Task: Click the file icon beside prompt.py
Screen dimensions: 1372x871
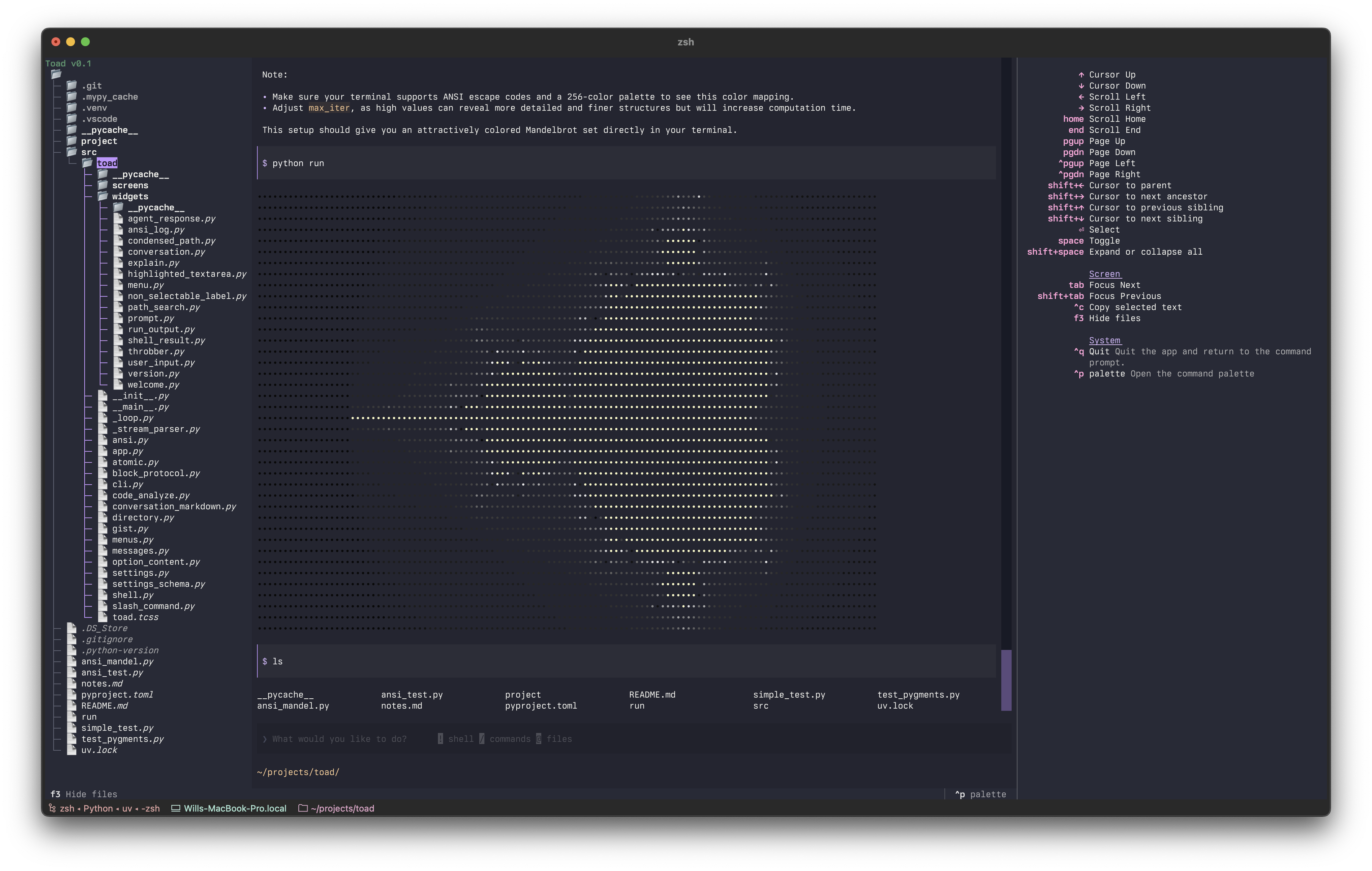Action: point(118,318)
